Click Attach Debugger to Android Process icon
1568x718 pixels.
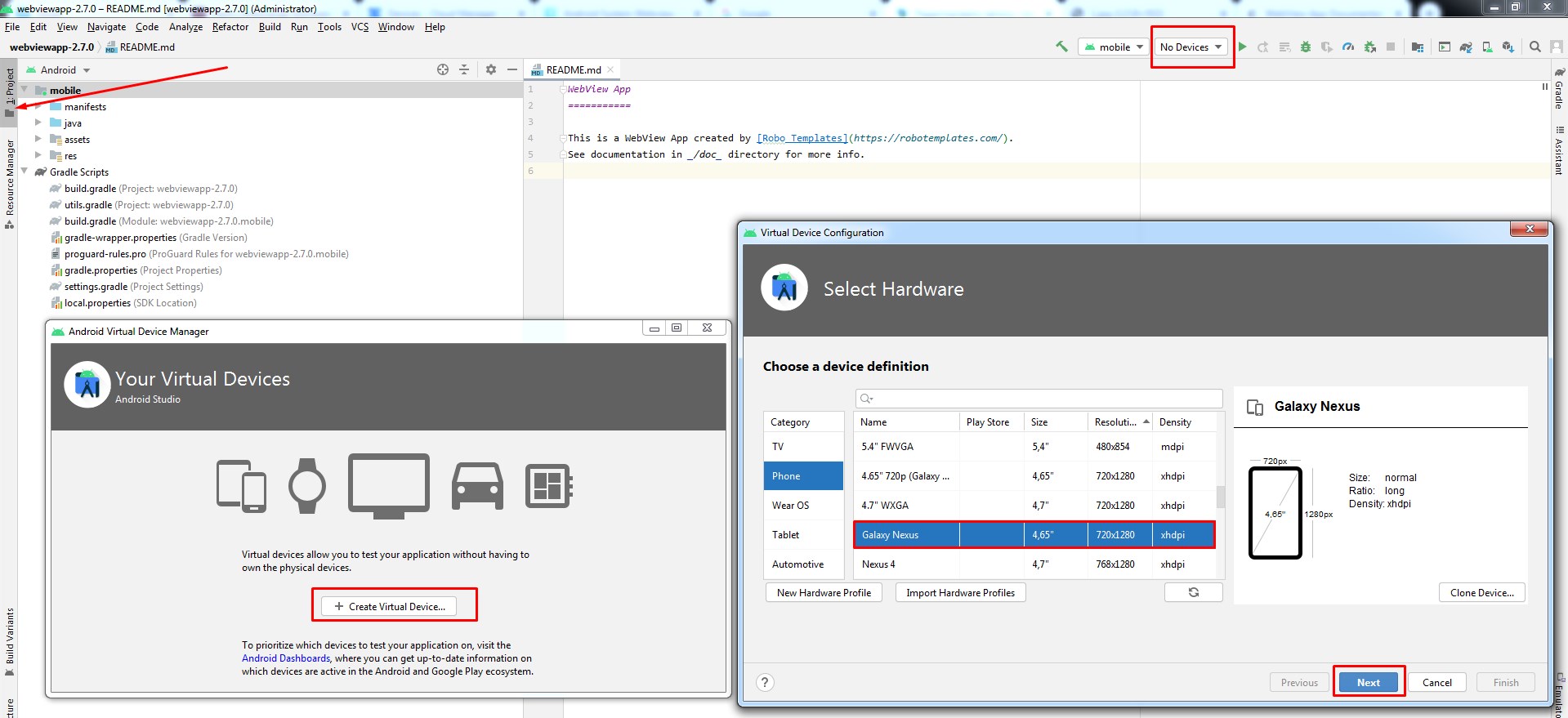[1370, 47]
